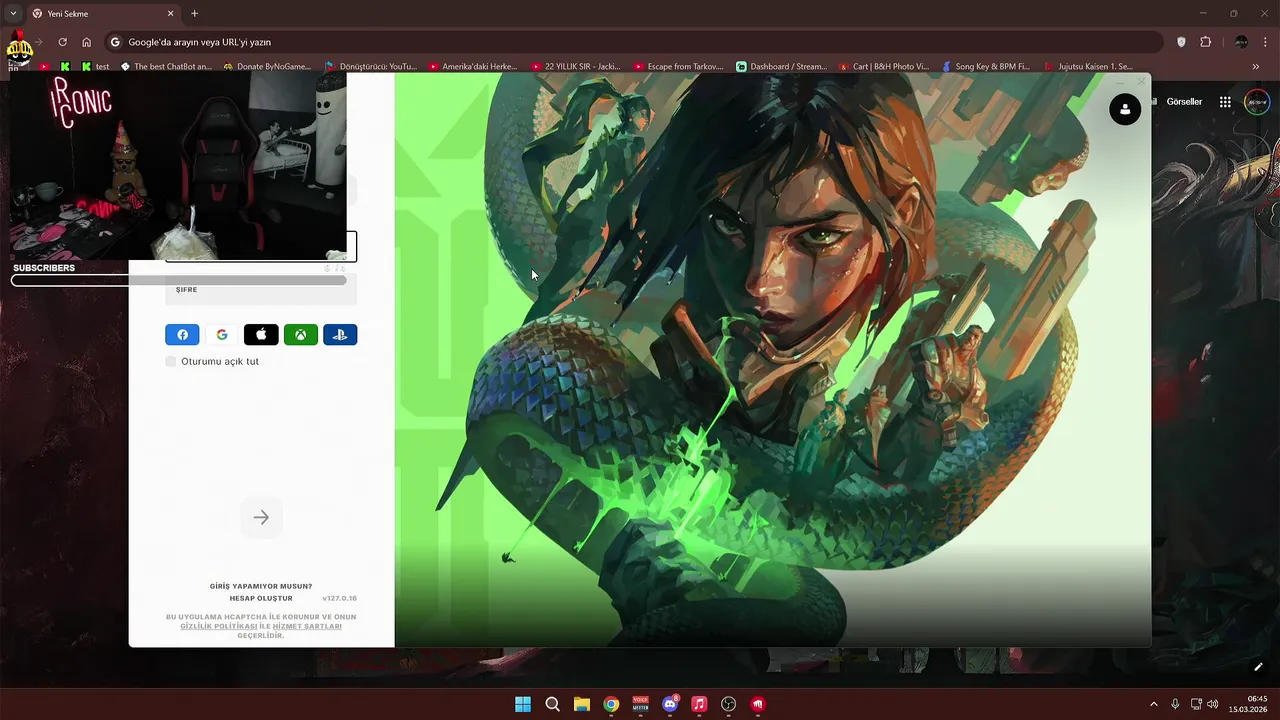Image resolution: width=1280 pixels, height=720 pixels.
Task: Click the ŞİFRE password field
Action: (x=261, y=289)
